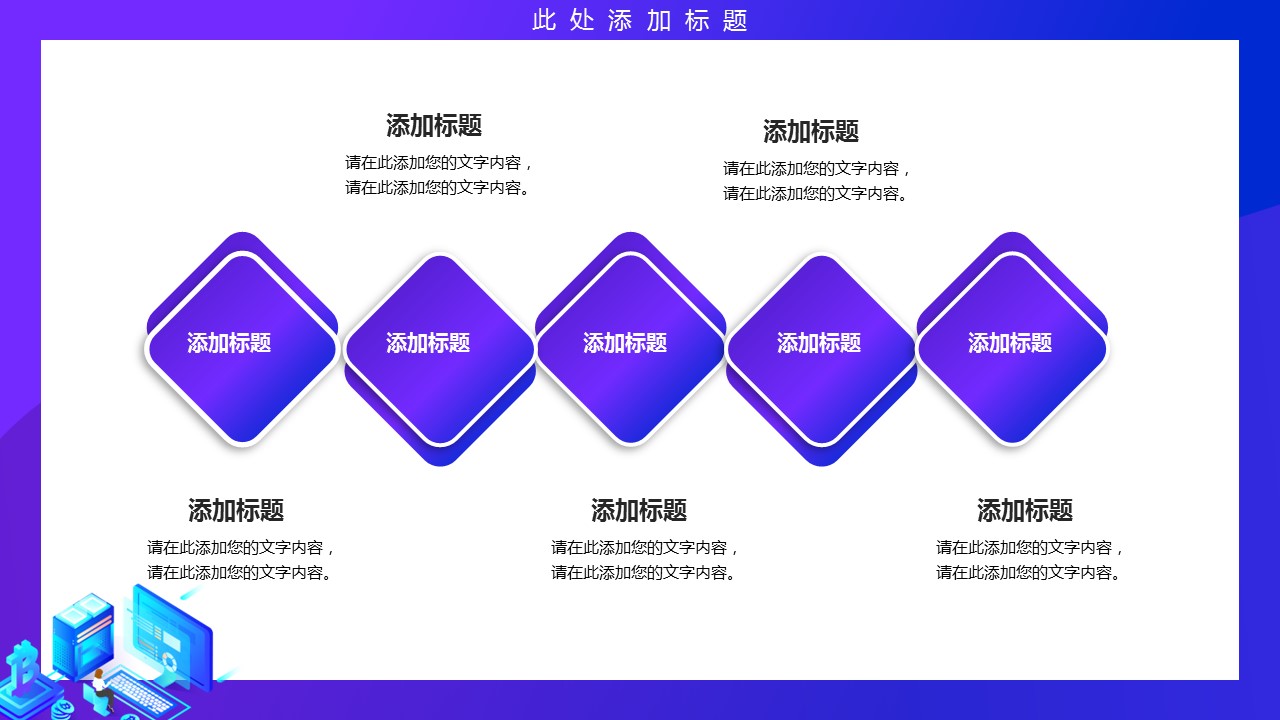Click the computer monitor illustration
This screenshot has height=720, width=1280.
tap(170, 635)
